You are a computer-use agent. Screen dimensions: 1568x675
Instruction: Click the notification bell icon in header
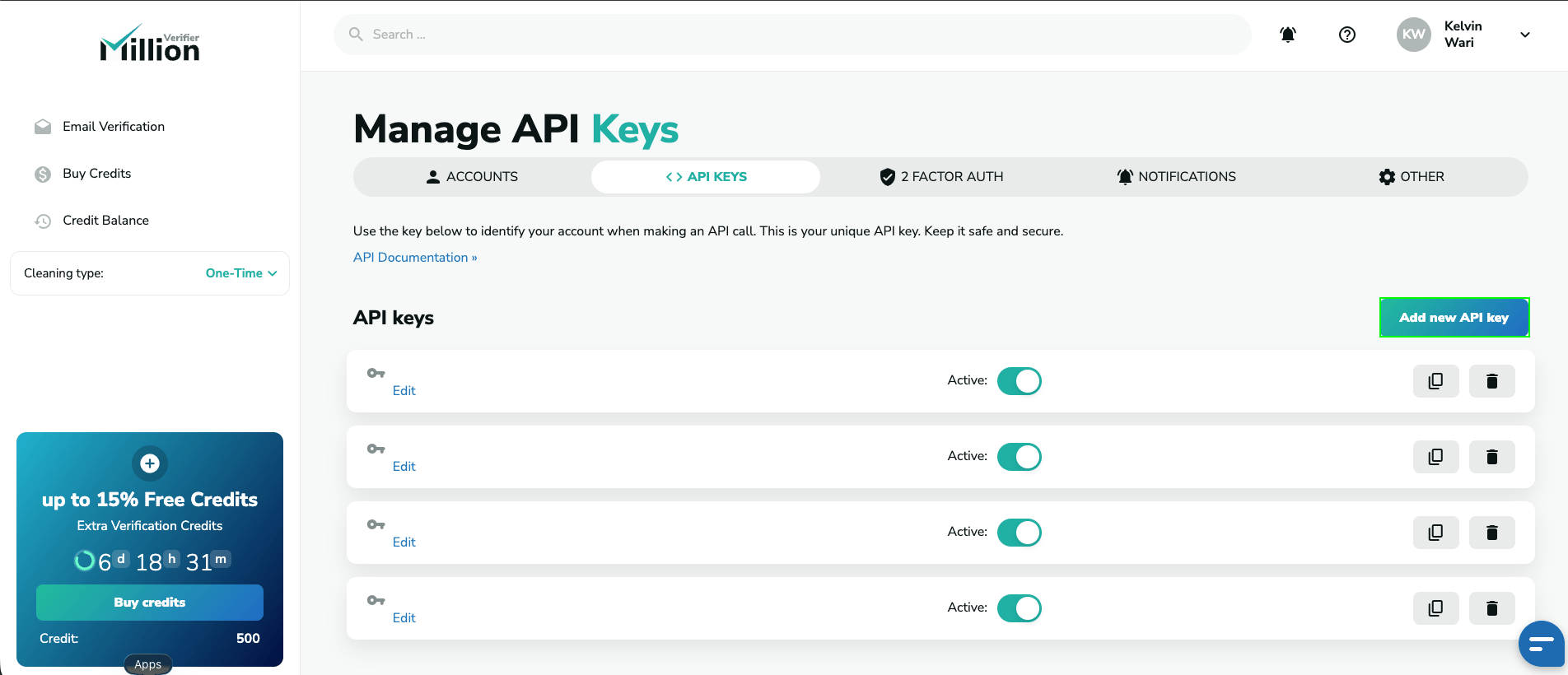click(x=1288, y=35)
